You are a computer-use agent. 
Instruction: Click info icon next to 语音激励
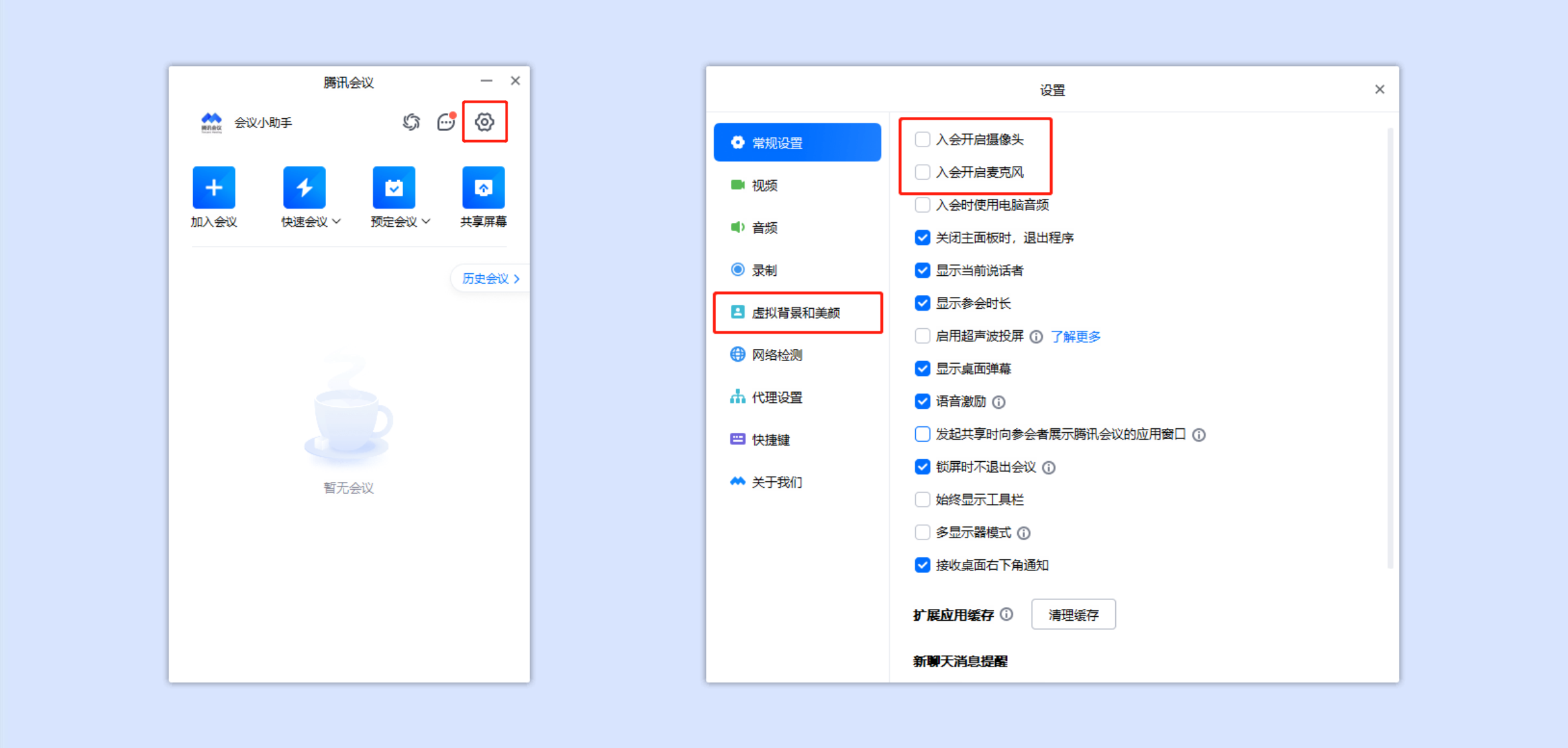[x=998, y=402]
